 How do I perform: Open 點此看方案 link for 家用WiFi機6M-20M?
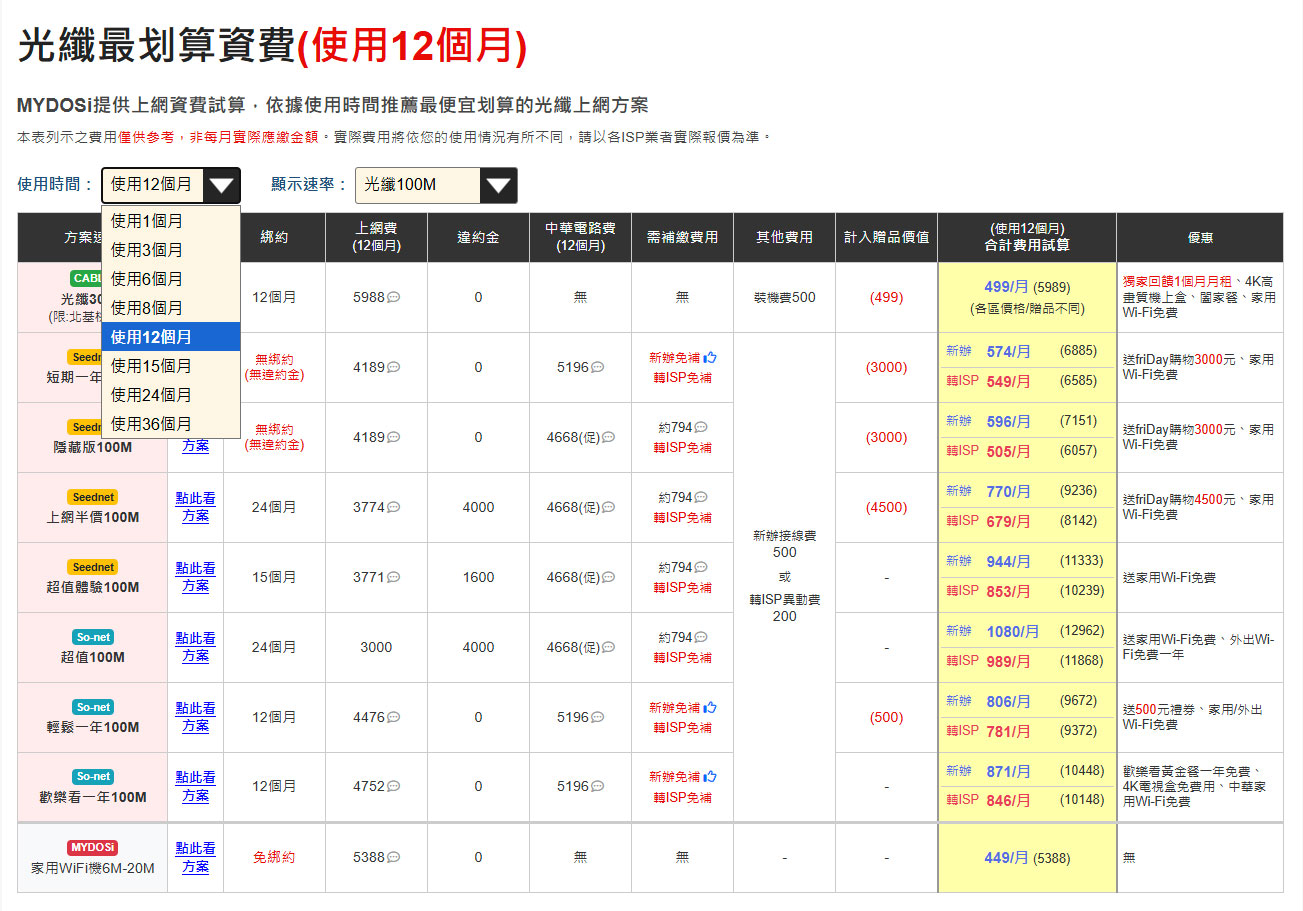195,857
